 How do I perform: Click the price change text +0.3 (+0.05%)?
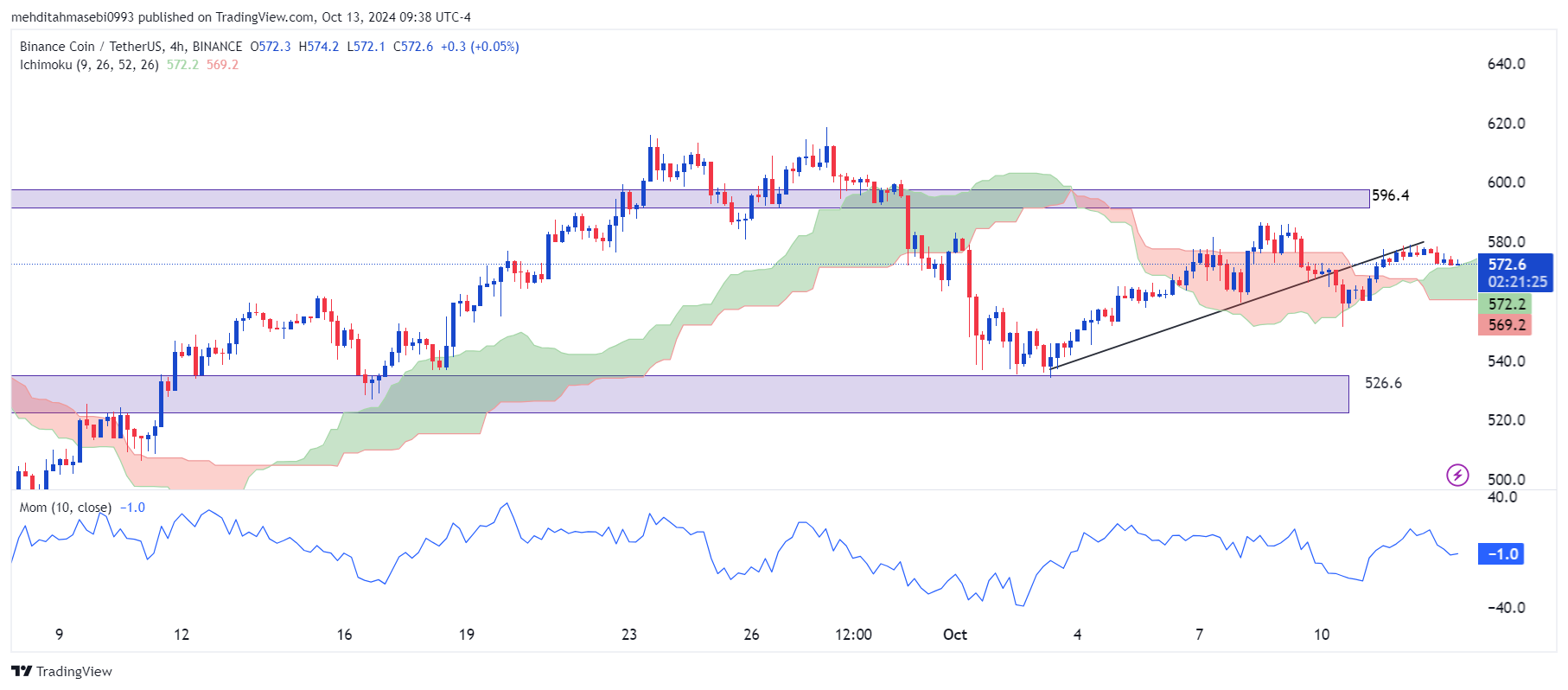tap(480, 47)
